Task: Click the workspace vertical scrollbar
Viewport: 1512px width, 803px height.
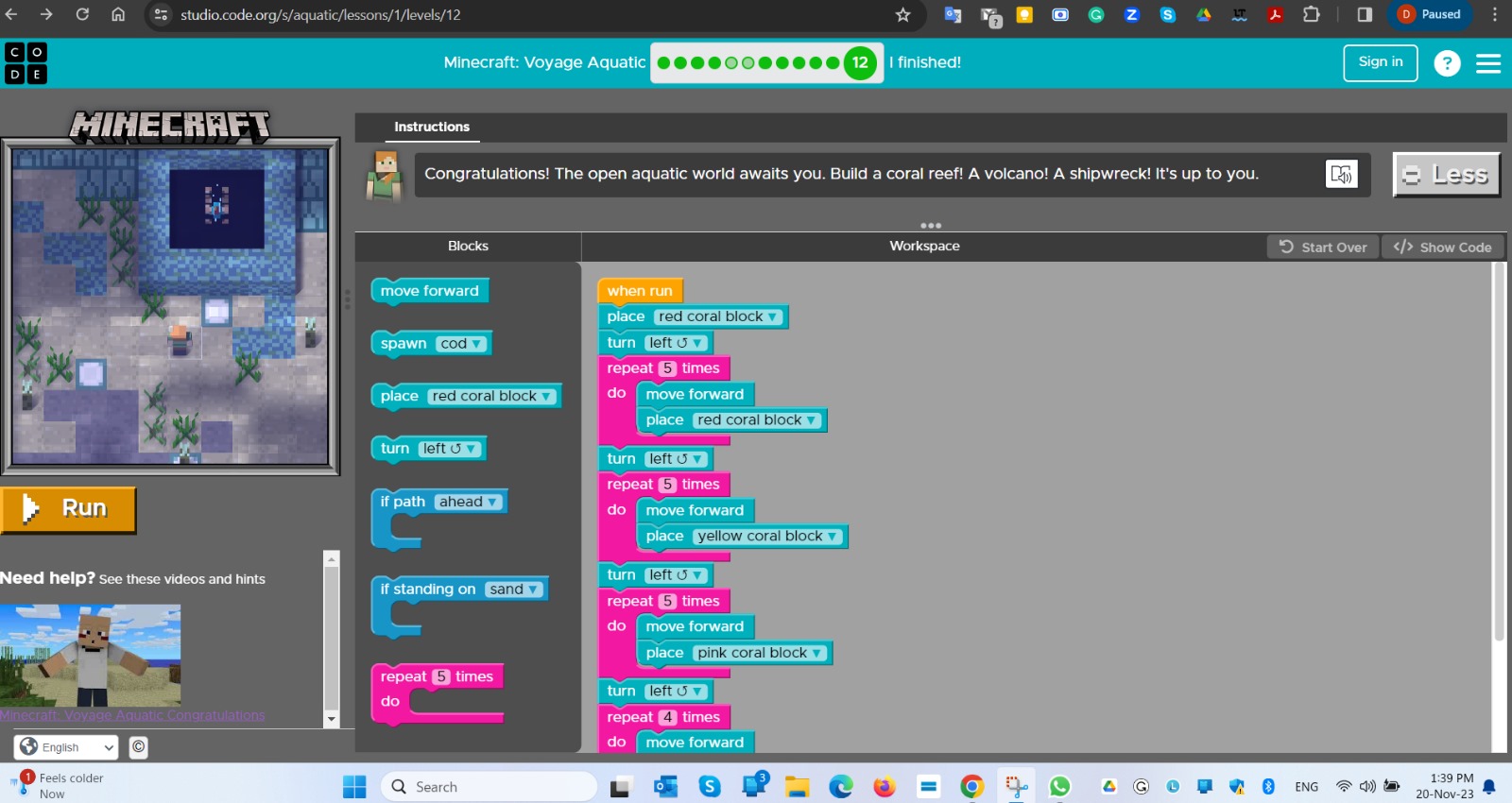Action: pos(1498,453)
